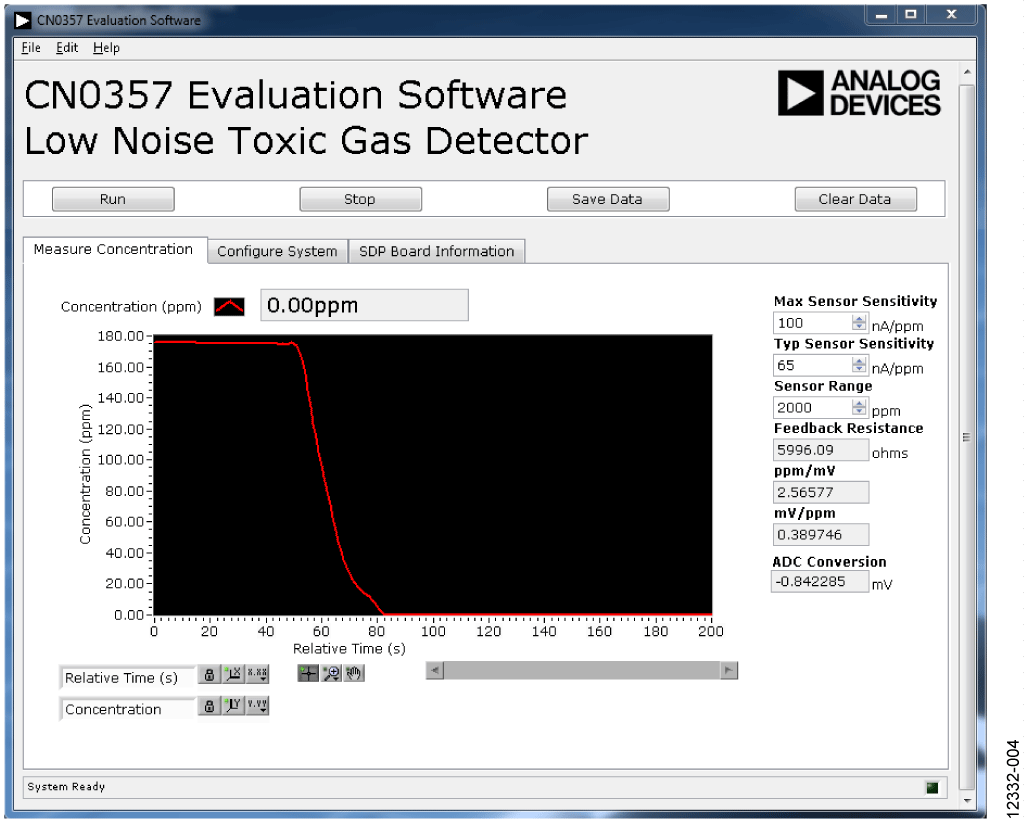The image size is (1024, 823).
Task: Click the graph scrollbar right arrow
Action: pyautogui.click(x=729, y=670)
